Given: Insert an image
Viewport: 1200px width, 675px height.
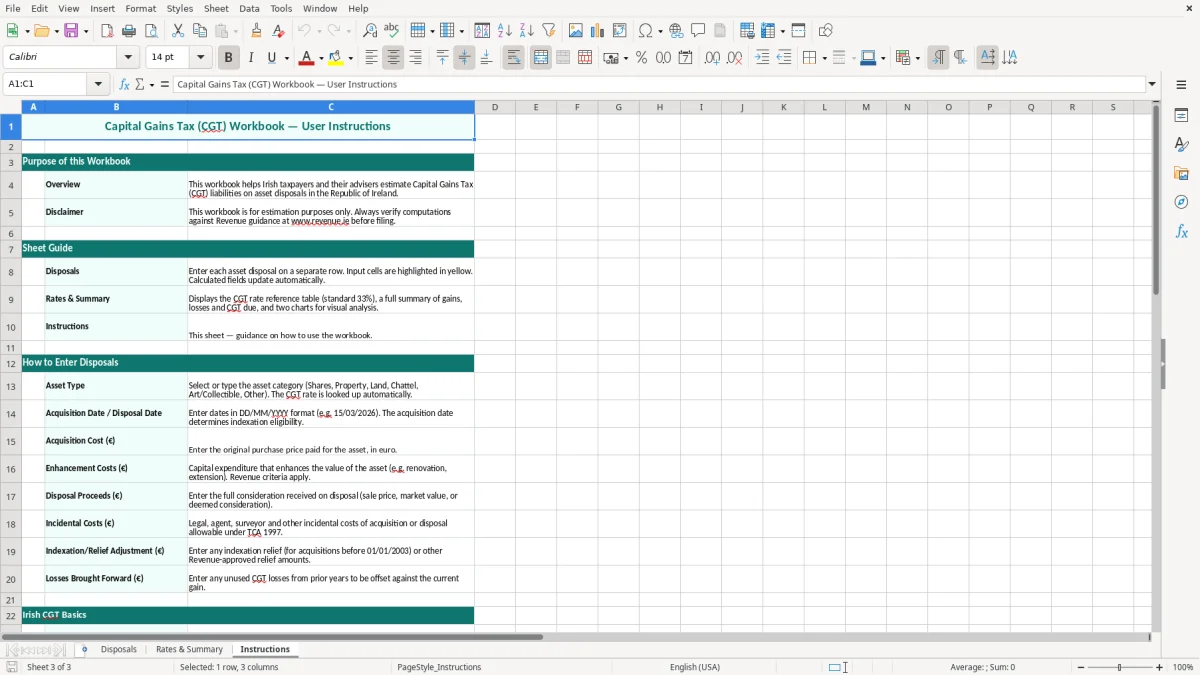Looking at the screenshot, I should point(576,31).
